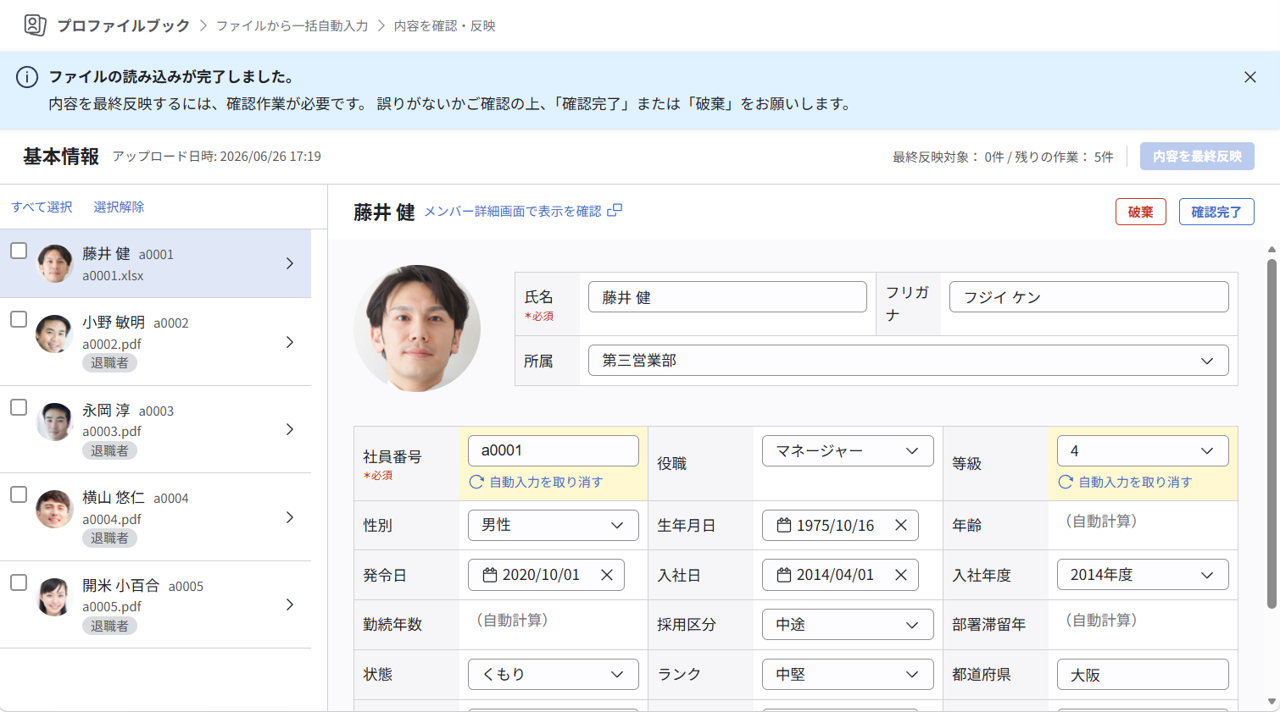Click the 社員番号 input field

pyautogui.click(x=553, y=451)
